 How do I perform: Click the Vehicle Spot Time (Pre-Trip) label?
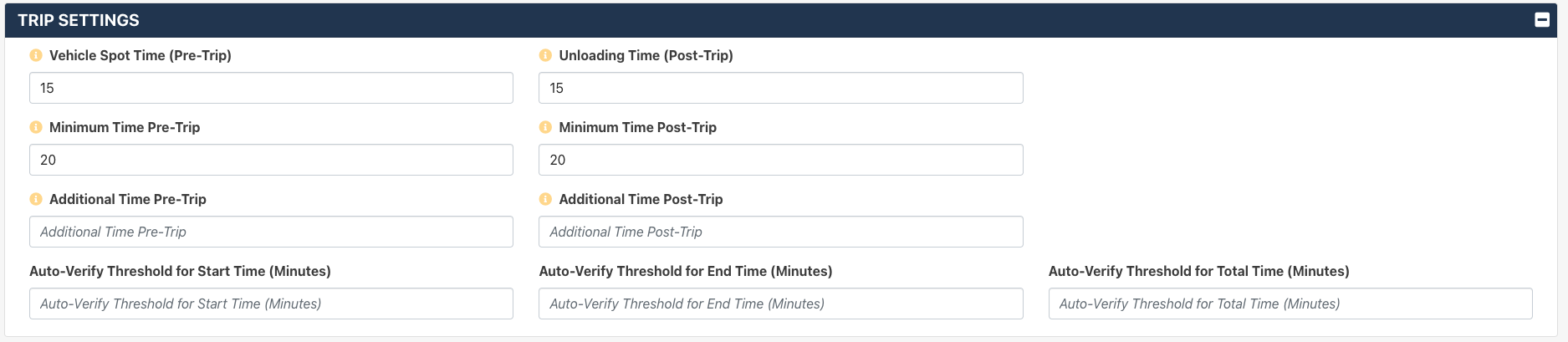click(x=140, y=55)
